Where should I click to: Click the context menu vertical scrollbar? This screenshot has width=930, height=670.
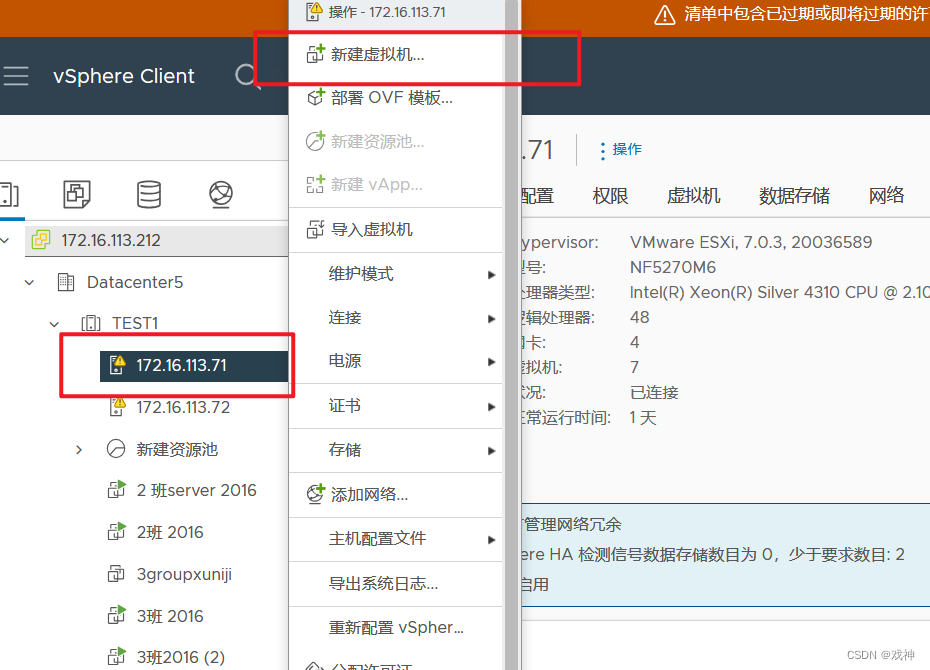512,335
